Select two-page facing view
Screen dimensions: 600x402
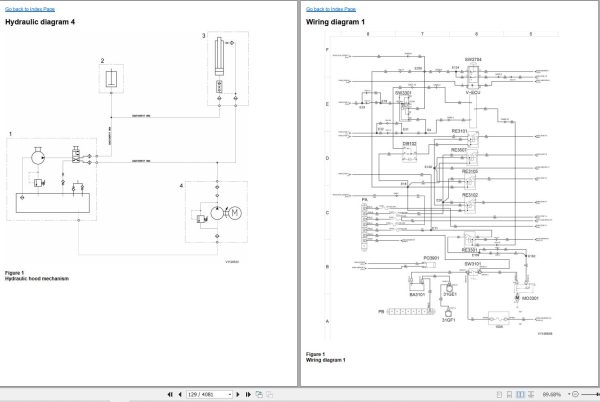click(520, 394)
